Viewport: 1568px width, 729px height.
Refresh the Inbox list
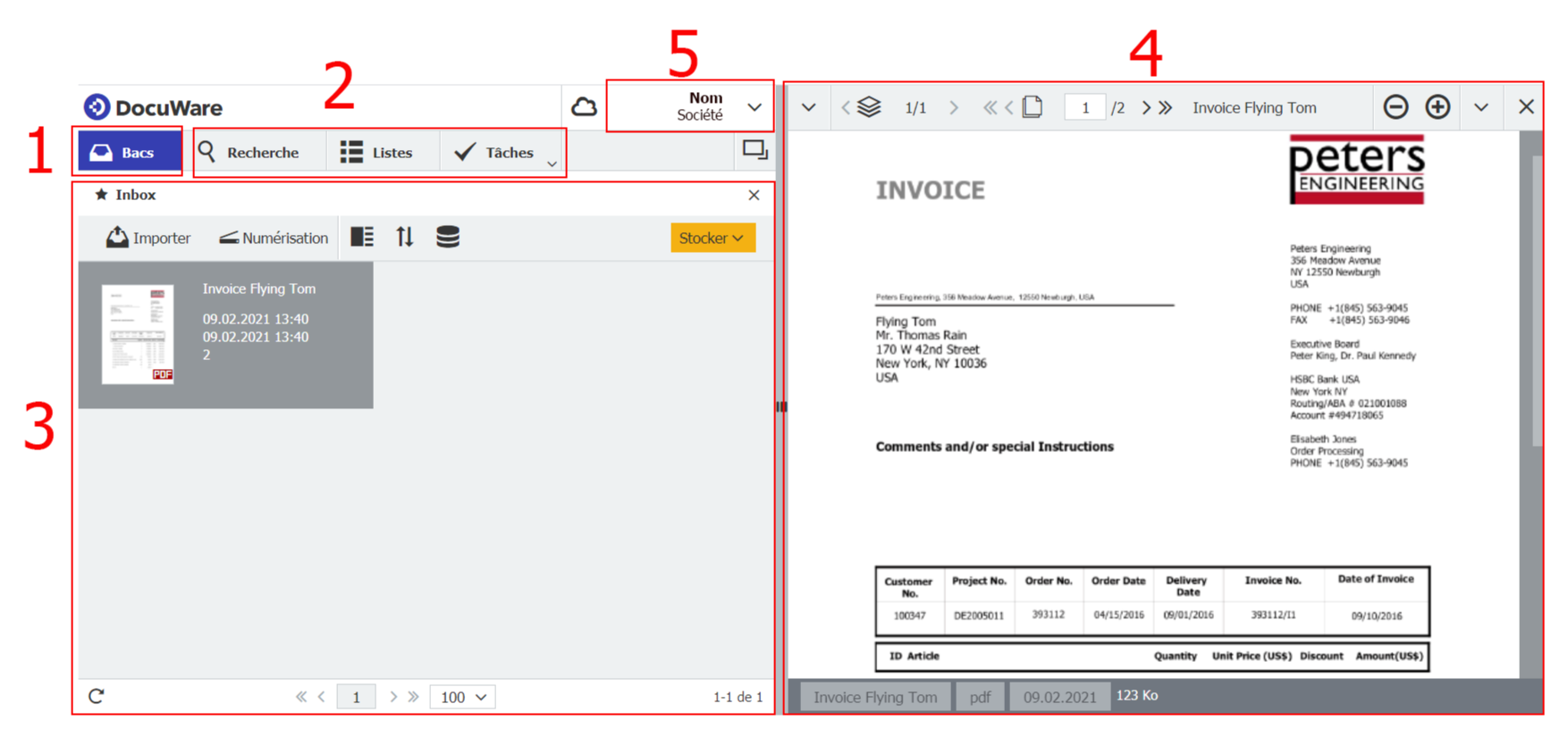[x=97, y=696]
